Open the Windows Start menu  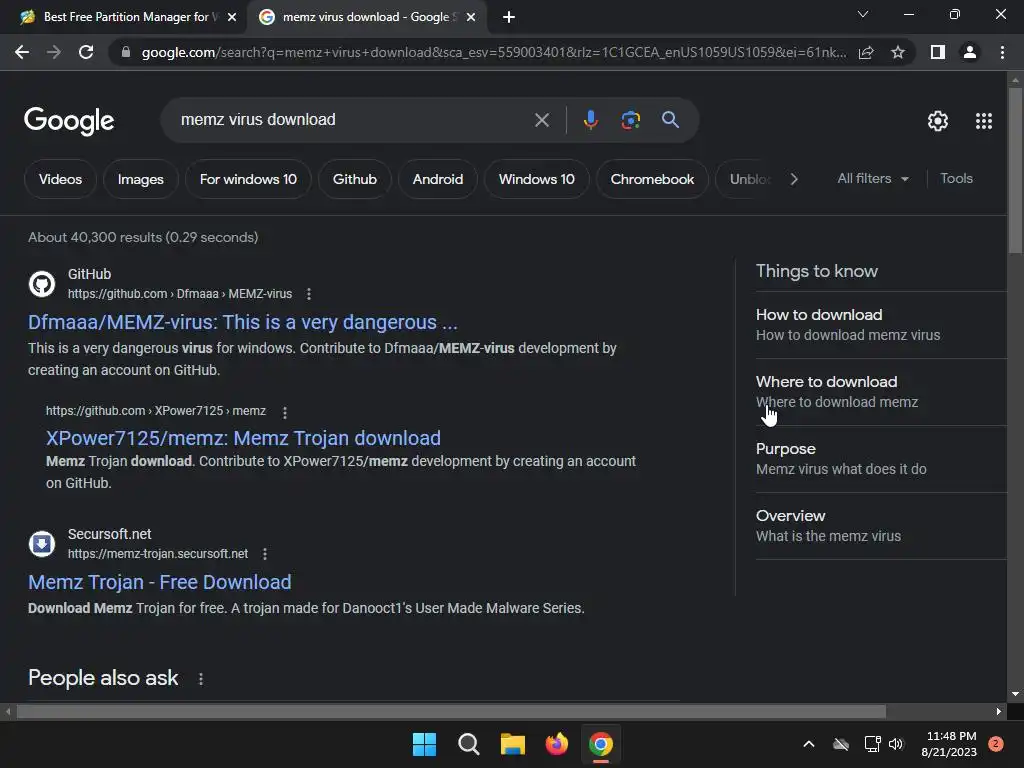pos(424,744)
